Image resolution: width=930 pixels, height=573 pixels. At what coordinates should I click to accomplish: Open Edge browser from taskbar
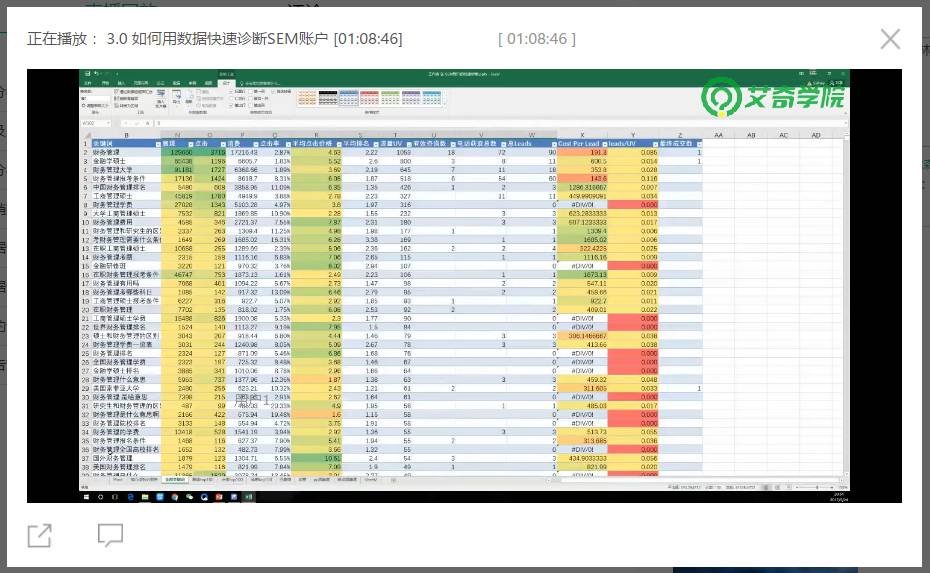pos(130,496)
